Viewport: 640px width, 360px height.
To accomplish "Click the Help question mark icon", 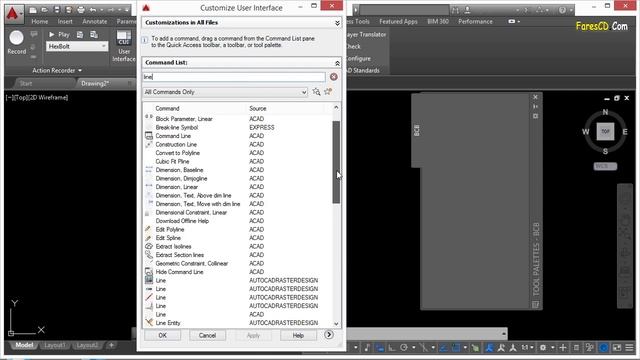I will coord(562,10).
